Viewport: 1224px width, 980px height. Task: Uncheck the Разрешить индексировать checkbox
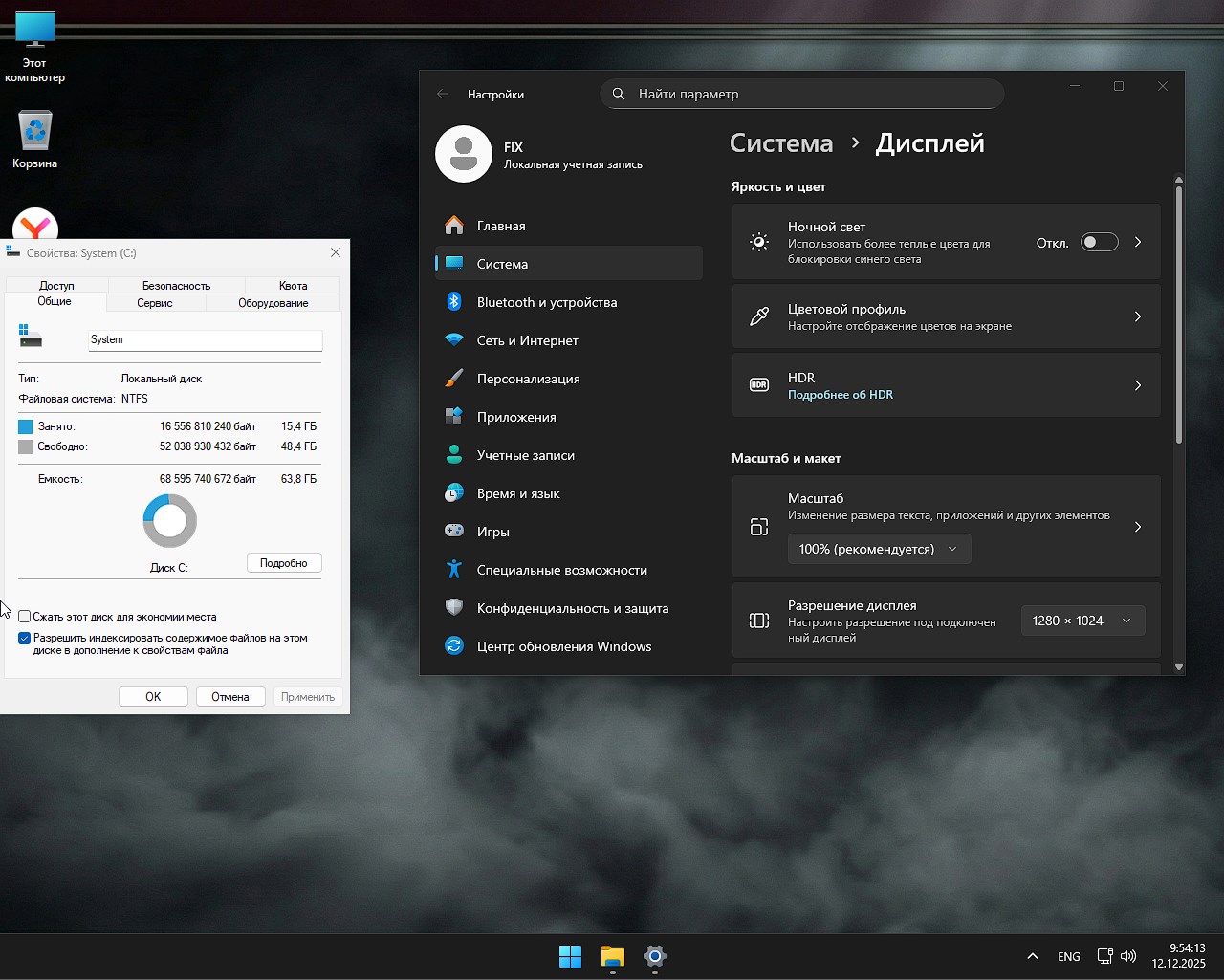point(25,638)
